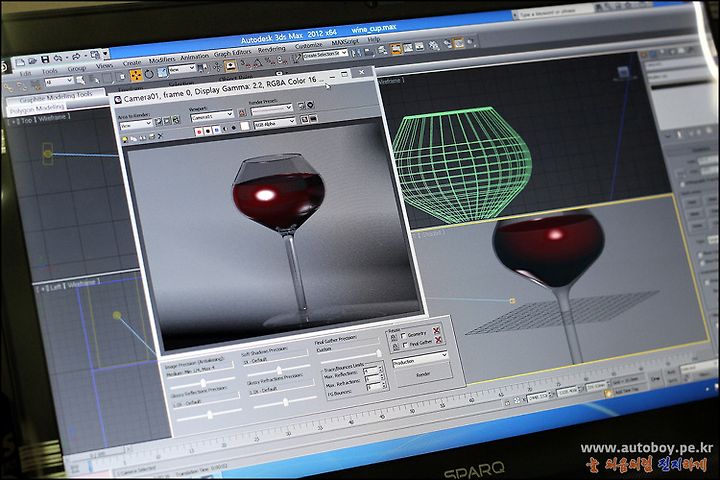Toggle the lock icon beside the Geometry checkbox

coord(394,337)
